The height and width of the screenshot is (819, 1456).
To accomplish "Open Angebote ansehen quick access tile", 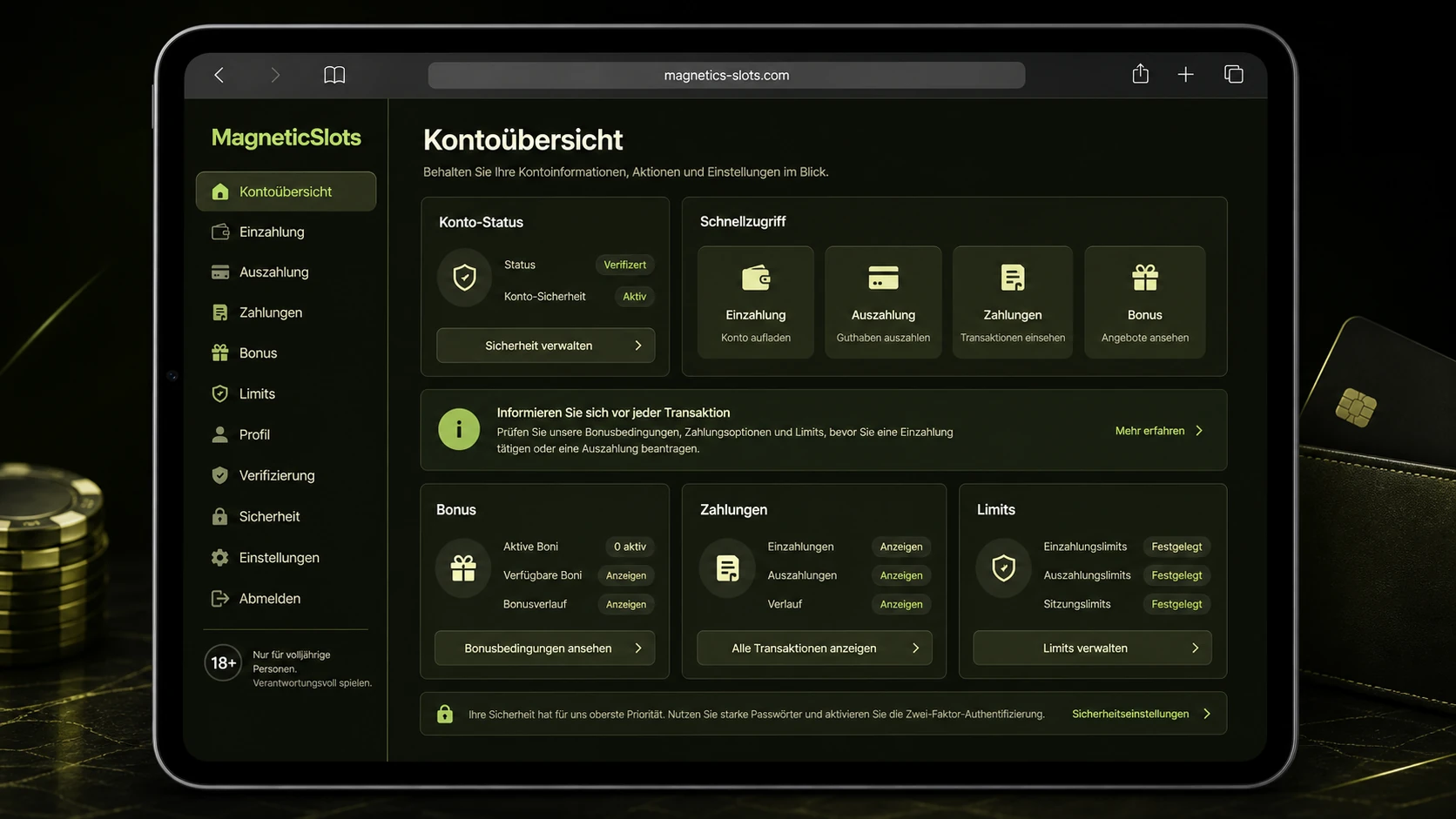I will [x=1144, y=302].
